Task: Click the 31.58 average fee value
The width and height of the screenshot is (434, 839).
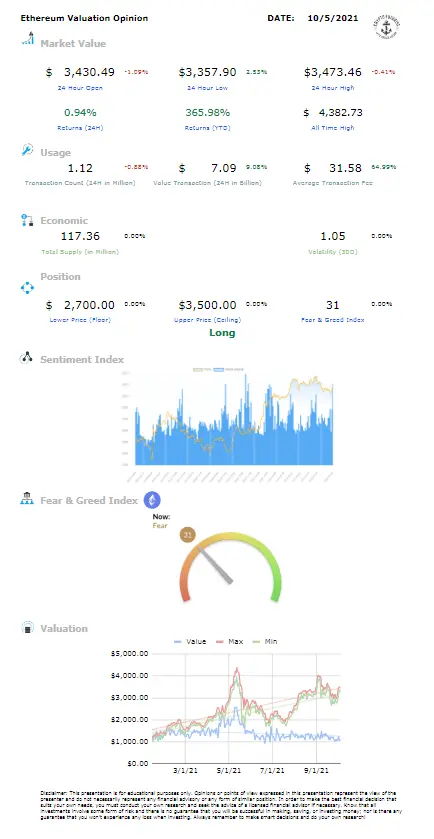Action: [x=347, y=169]
